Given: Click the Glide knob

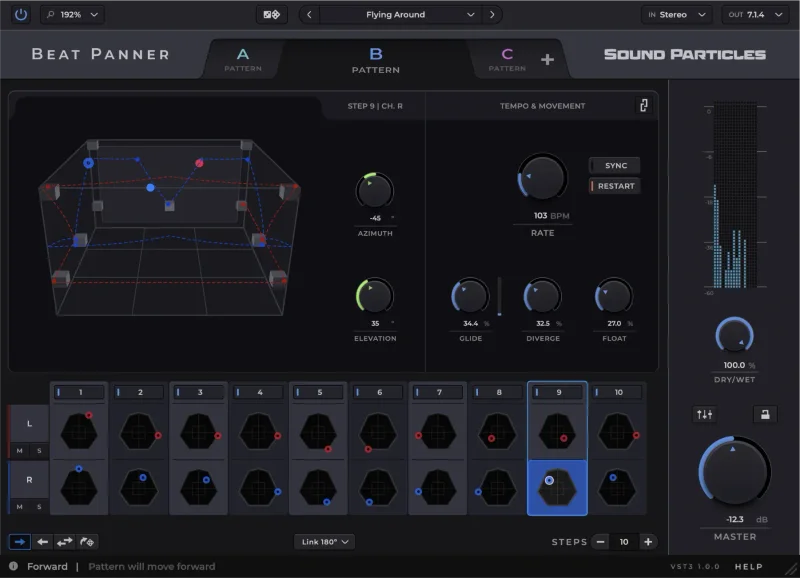Looking at the screenshot, I should pyautogui.click(x=470, y=295).
